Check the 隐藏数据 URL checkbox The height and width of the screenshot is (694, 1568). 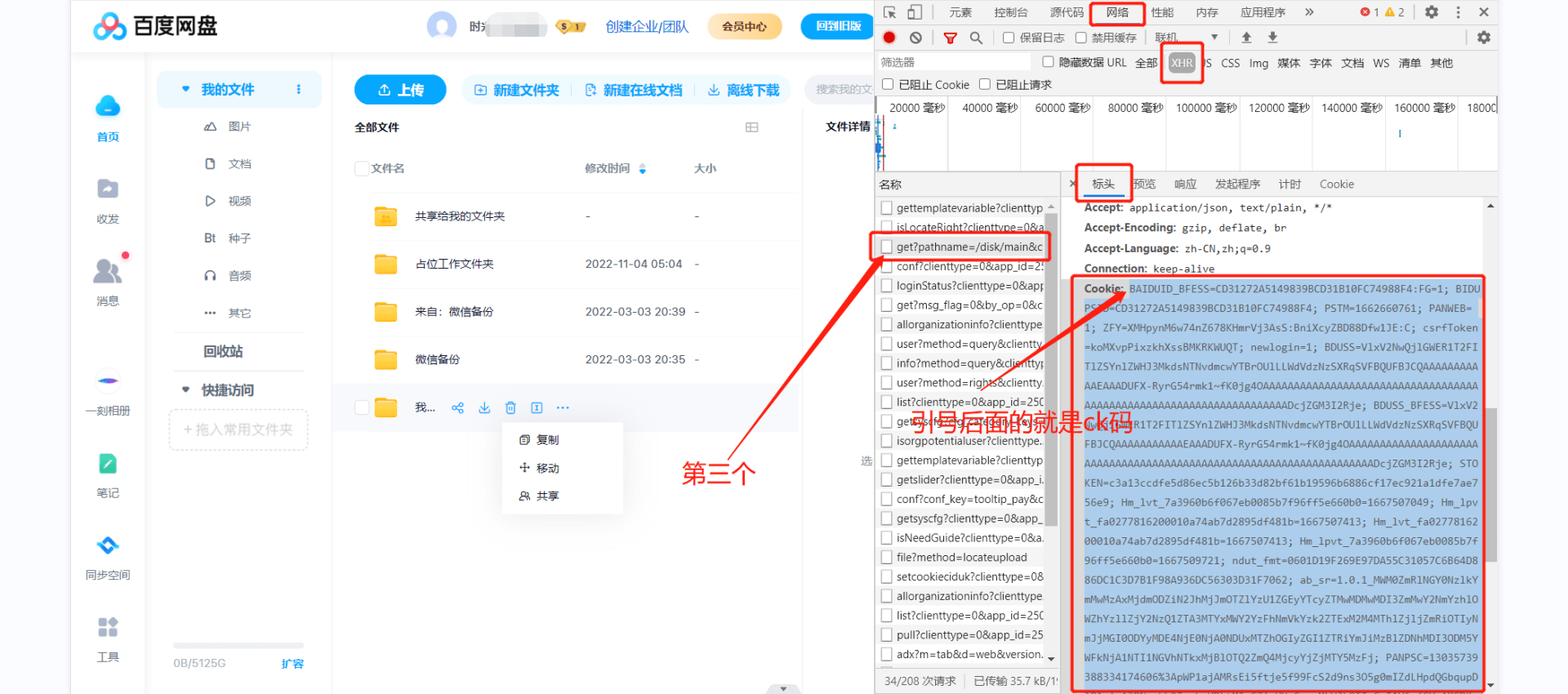(1048, 62)
